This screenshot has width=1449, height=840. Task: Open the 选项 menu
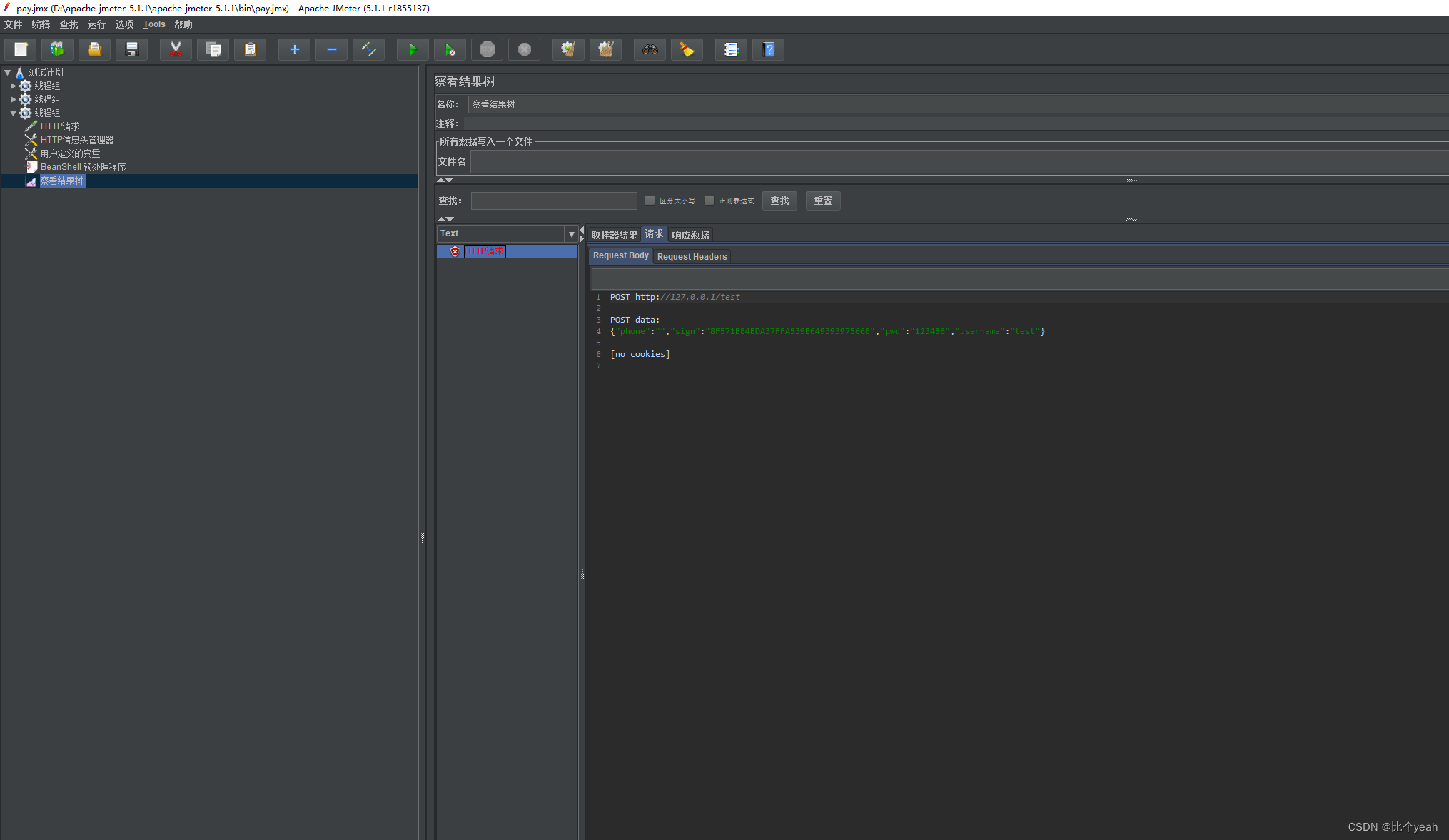tap(124, 24)
